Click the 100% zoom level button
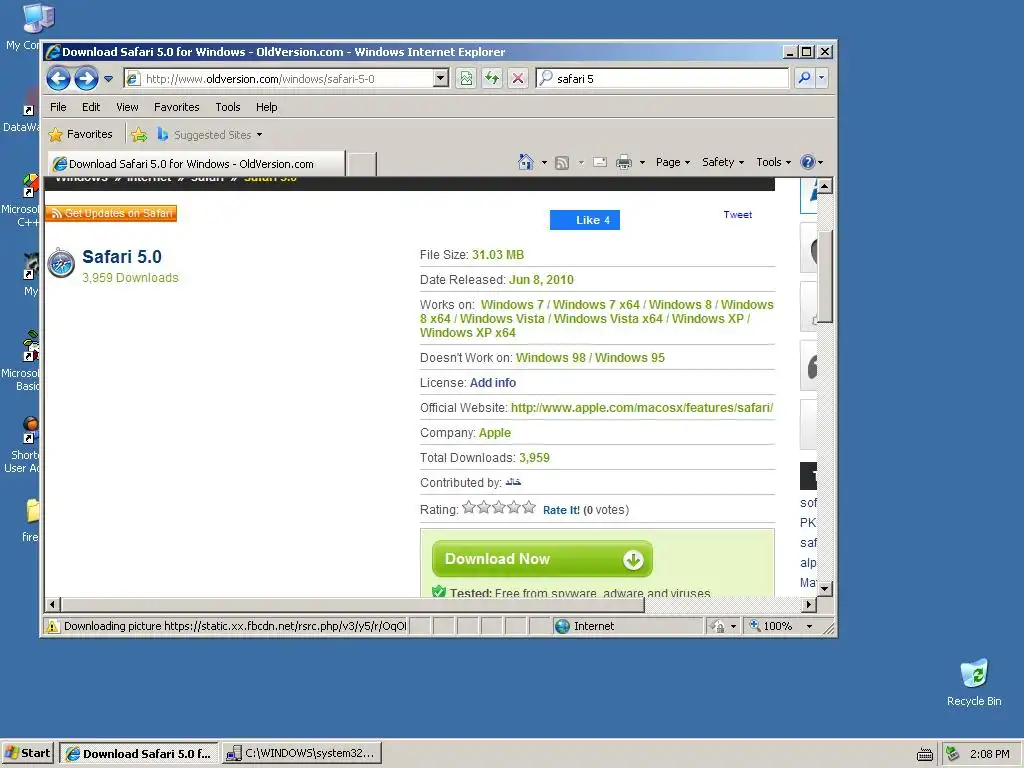 pyautogui.click(x=771, y=626)
